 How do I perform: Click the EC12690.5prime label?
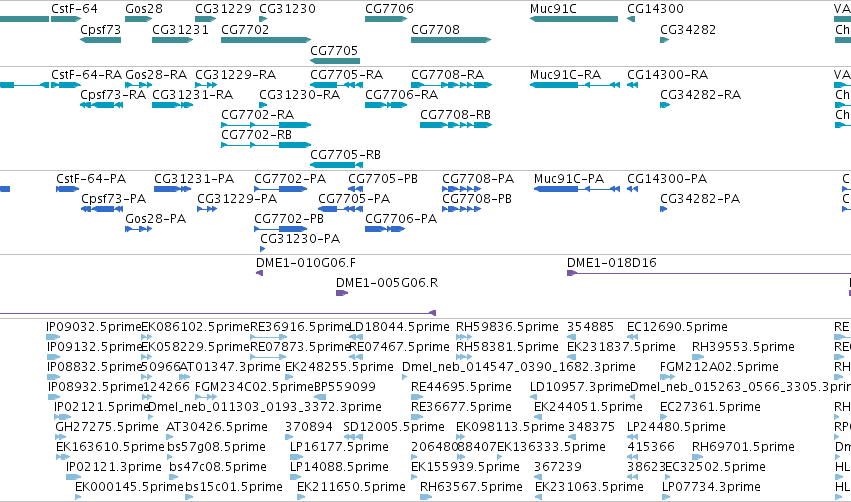[x=677, y=327]
